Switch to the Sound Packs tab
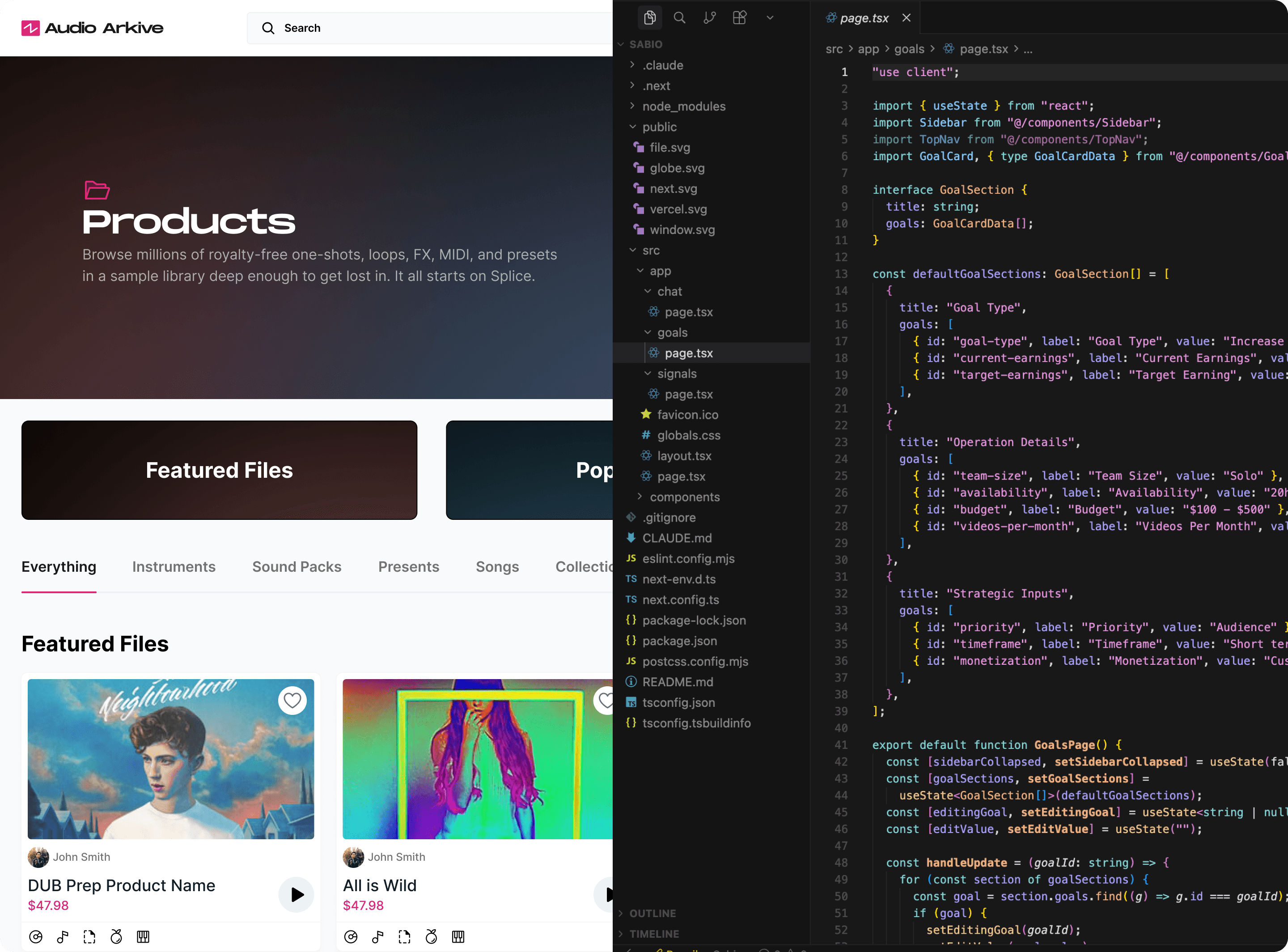Screen dimensions: 1288x952 pyautogui.click(x=297, y=566)
